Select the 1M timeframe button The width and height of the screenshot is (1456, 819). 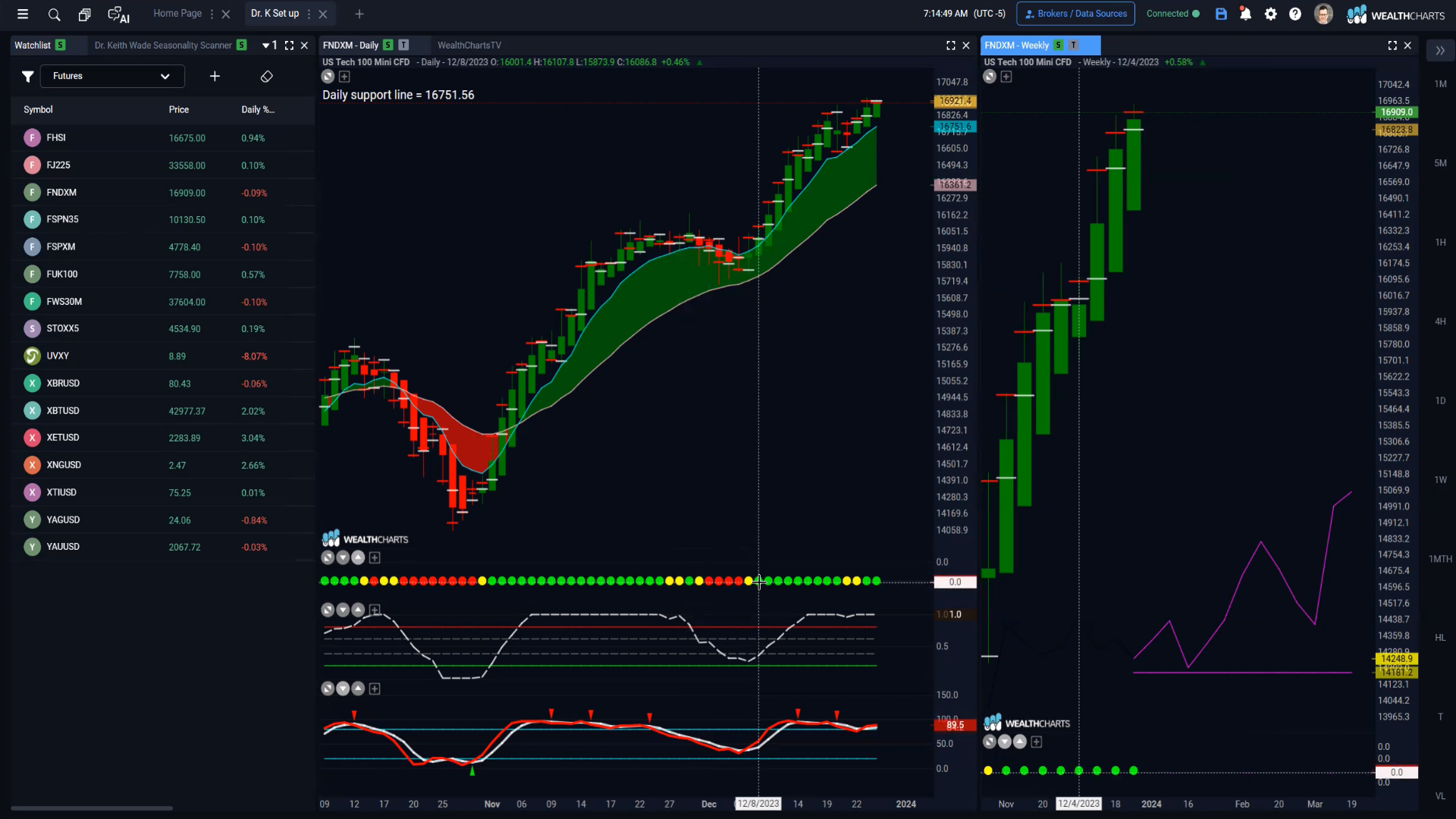pyautogui.click(x=1440, y=84)
